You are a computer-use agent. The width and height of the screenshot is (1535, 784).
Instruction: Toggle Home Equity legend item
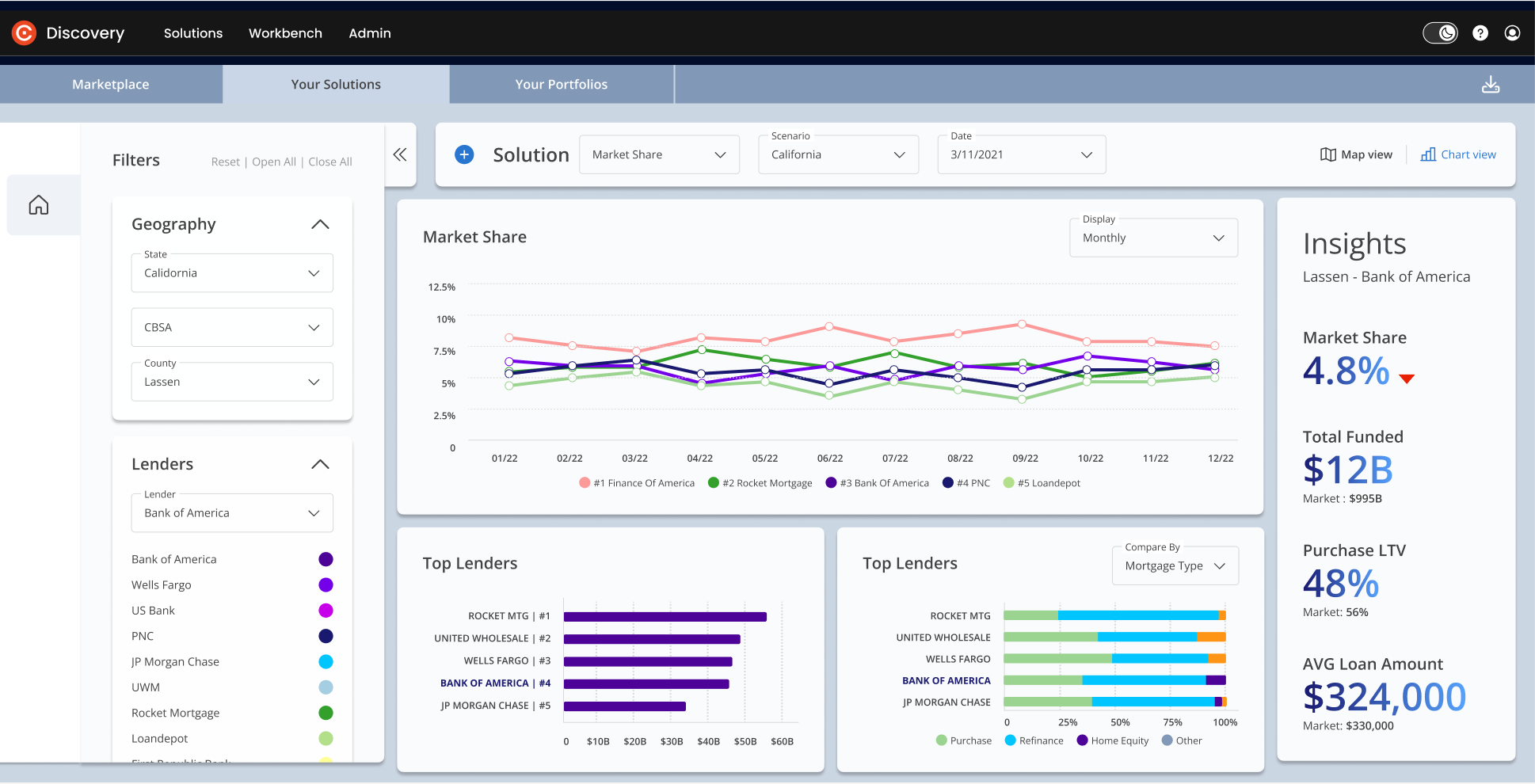[1113, 740]
